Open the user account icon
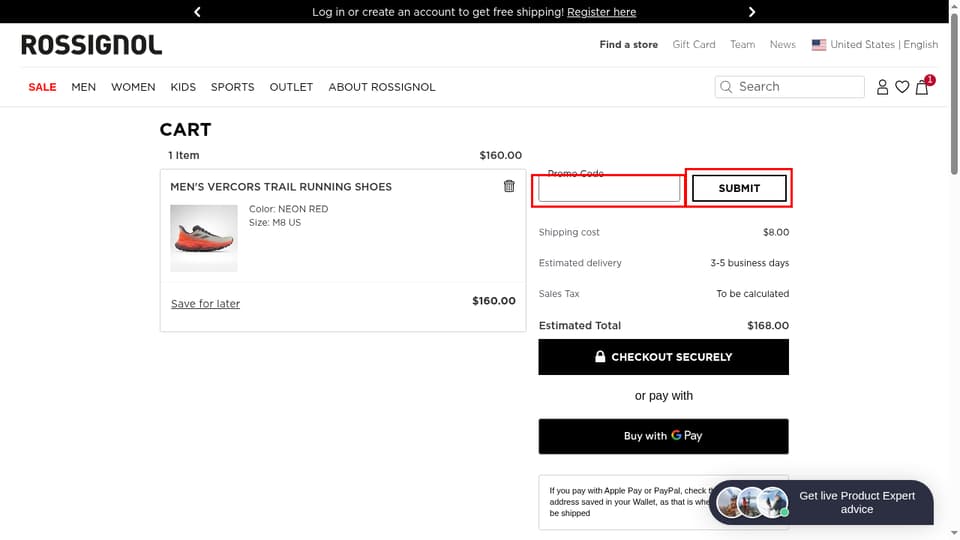 click(x=882, y=87)
